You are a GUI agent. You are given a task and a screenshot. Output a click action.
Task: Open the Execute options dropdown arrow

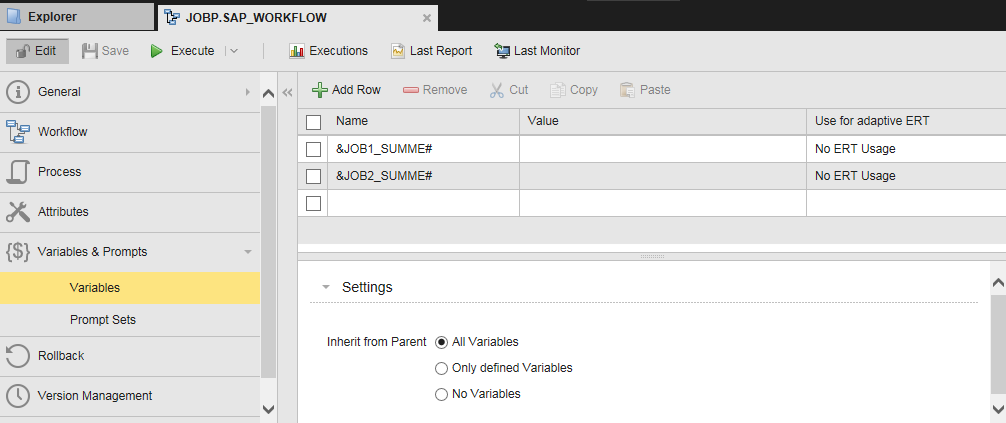coord(234,51)
